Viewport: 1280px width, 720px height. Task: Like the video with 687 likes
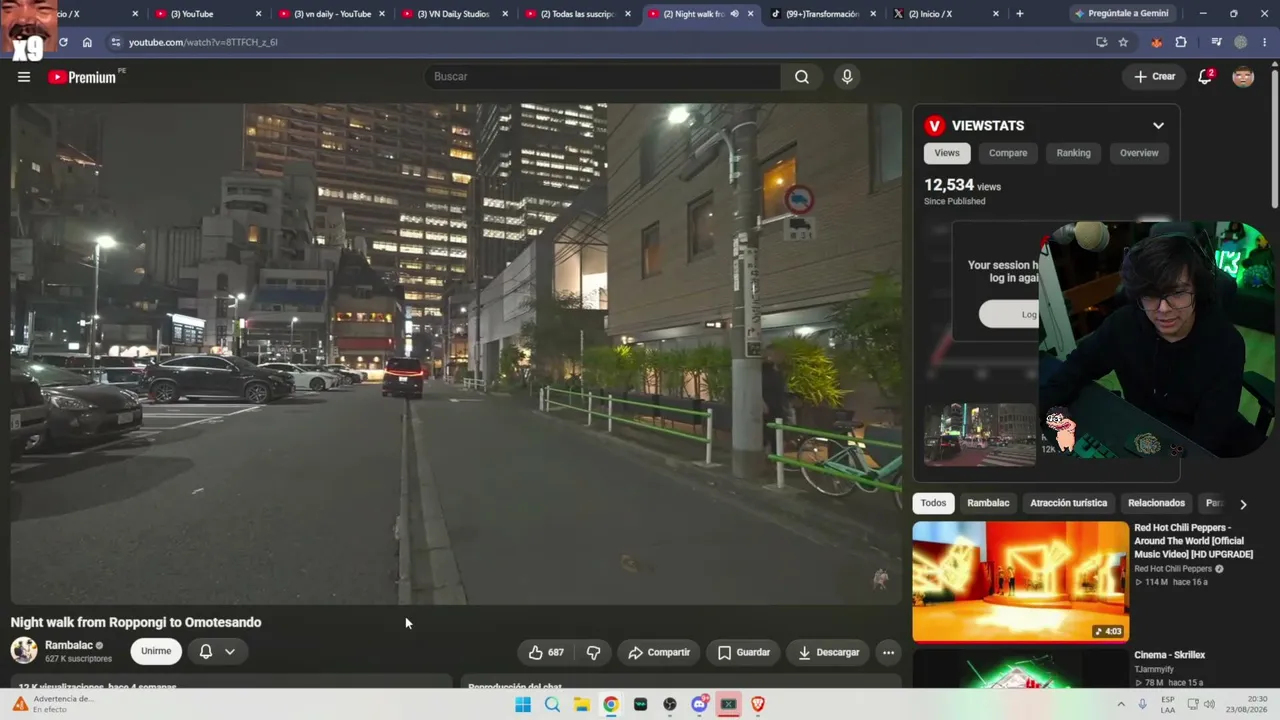pyautogui.click(x=546, y=652)
